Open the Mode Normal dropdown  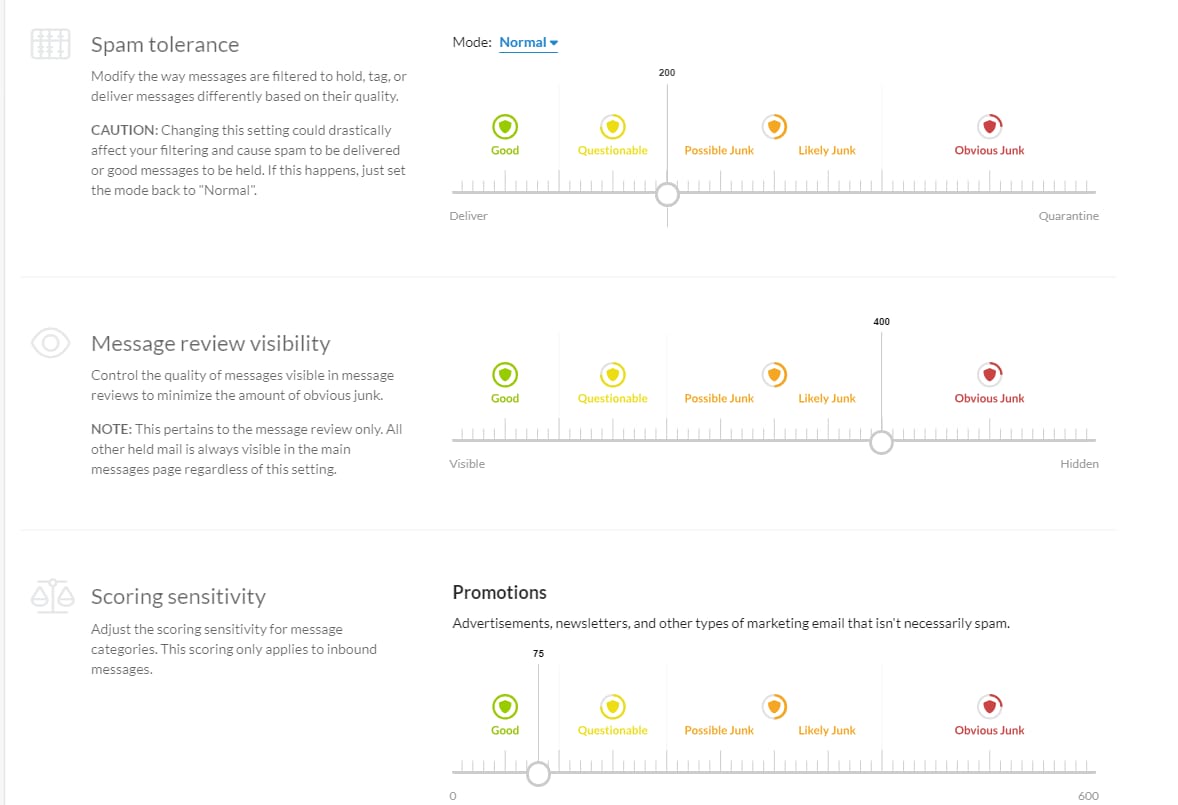[528, 43]
